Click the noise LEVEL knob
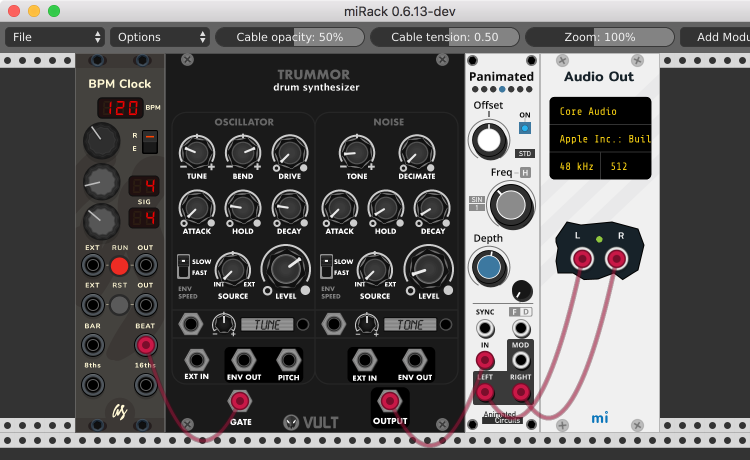 coord(429,268)
